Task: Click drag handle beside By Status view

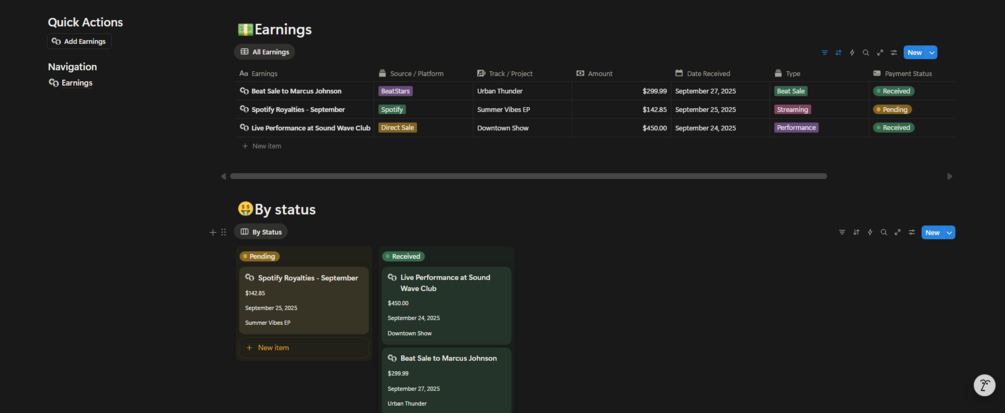Action: click(x=223, y=232)
